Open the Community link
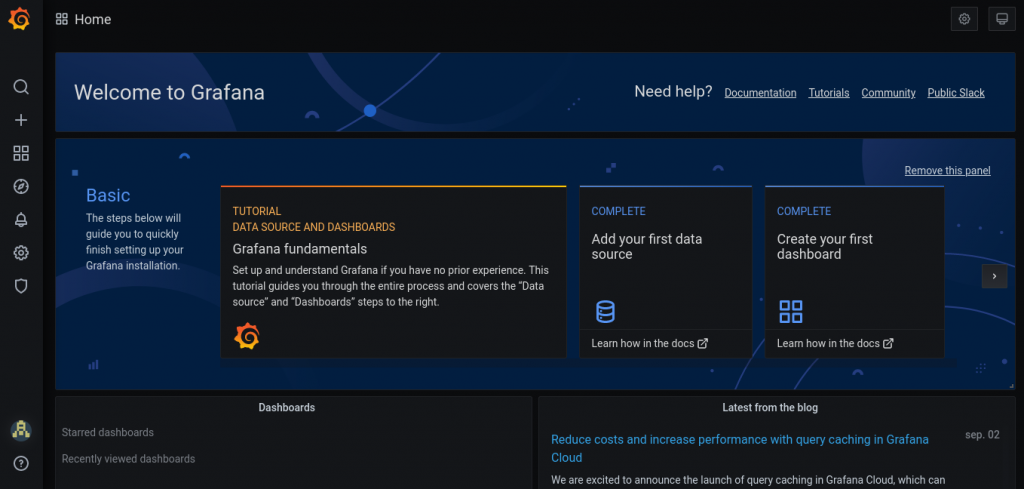The image size is (1024, 489). click(888, 93)
